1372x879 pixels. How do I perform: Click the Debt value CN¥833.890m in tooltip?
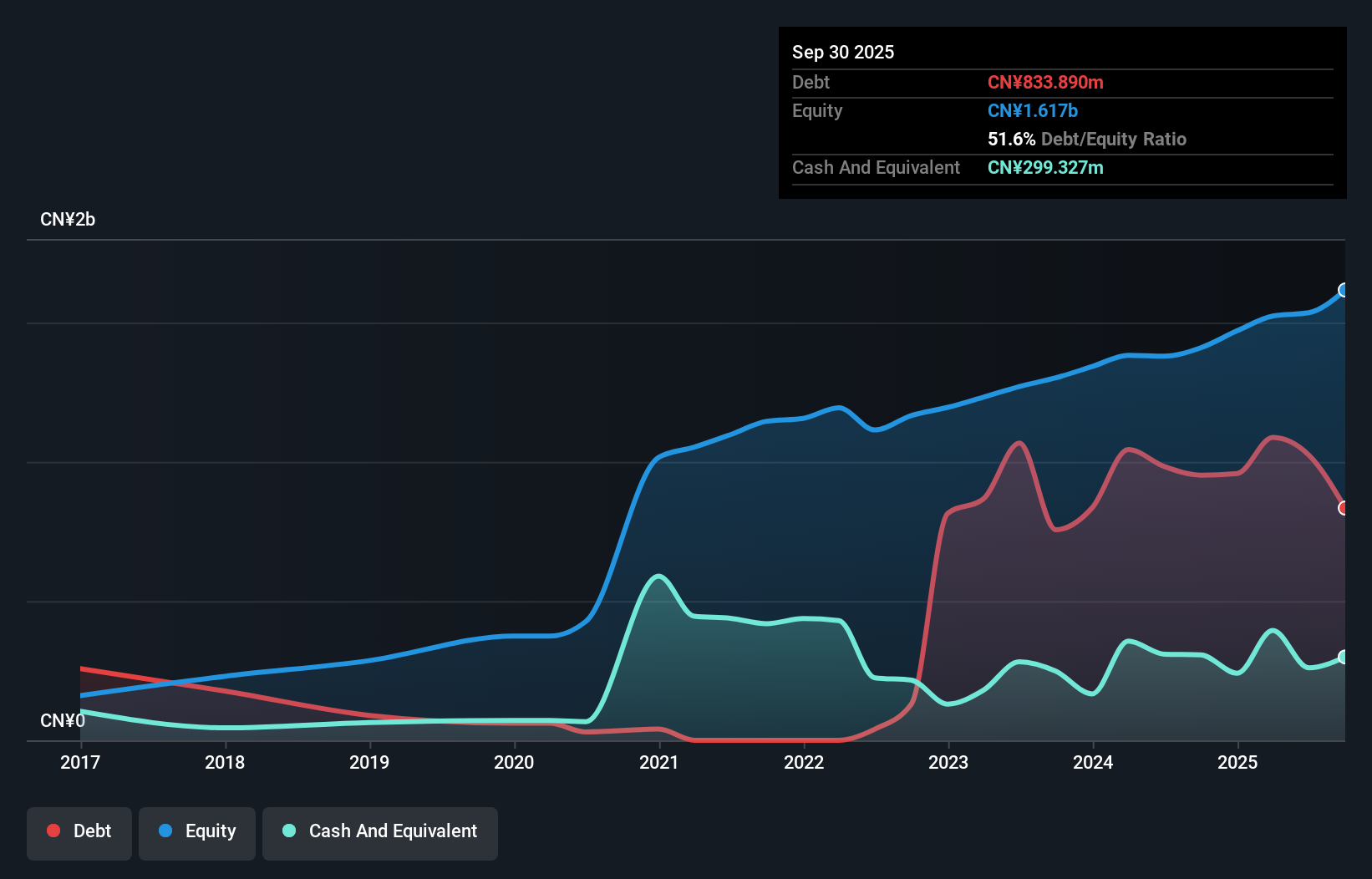tap(1045, 82)
